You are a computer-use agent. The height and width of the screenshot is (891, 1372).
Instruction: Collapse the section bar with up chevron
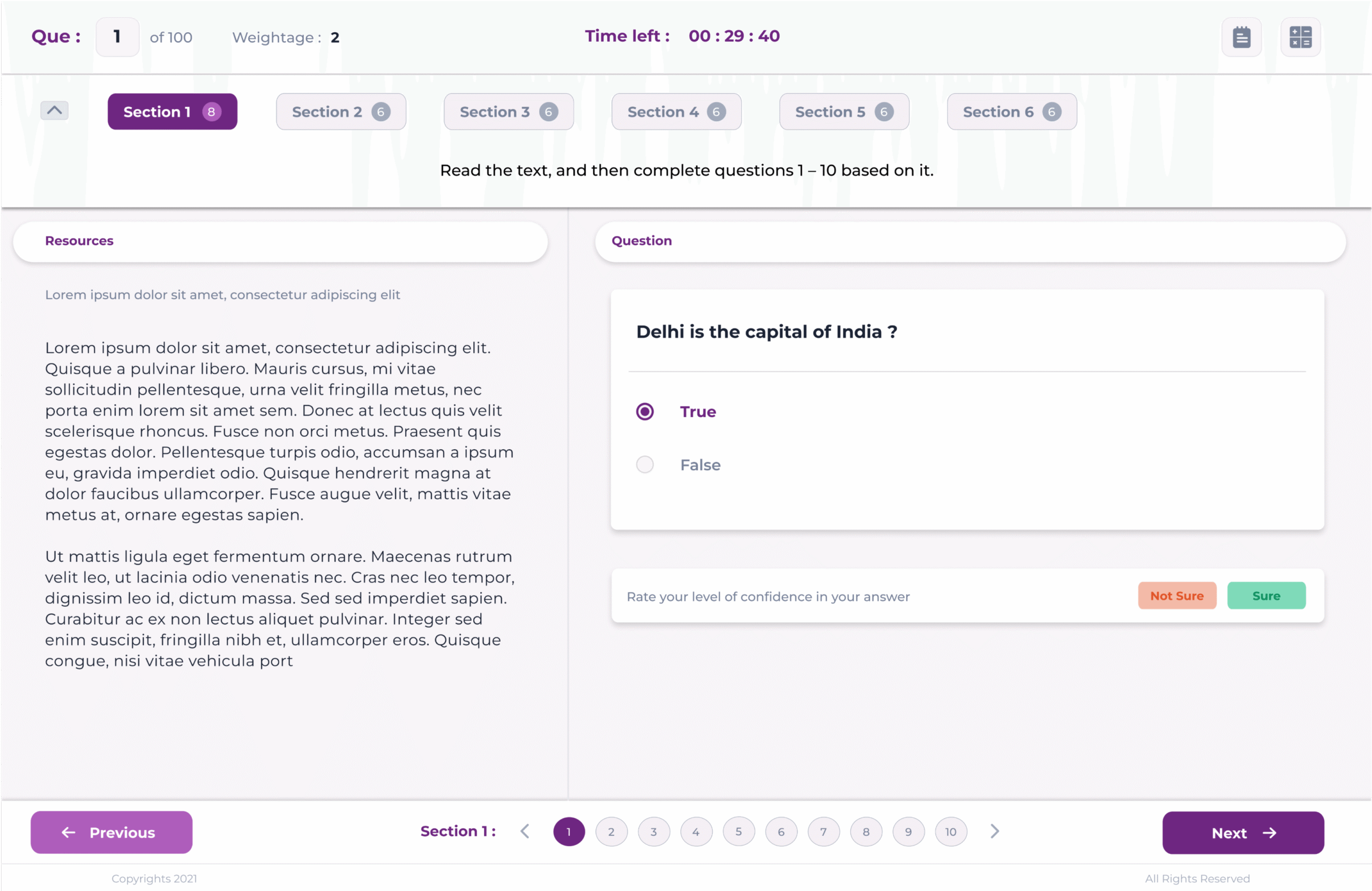[54, 110]
